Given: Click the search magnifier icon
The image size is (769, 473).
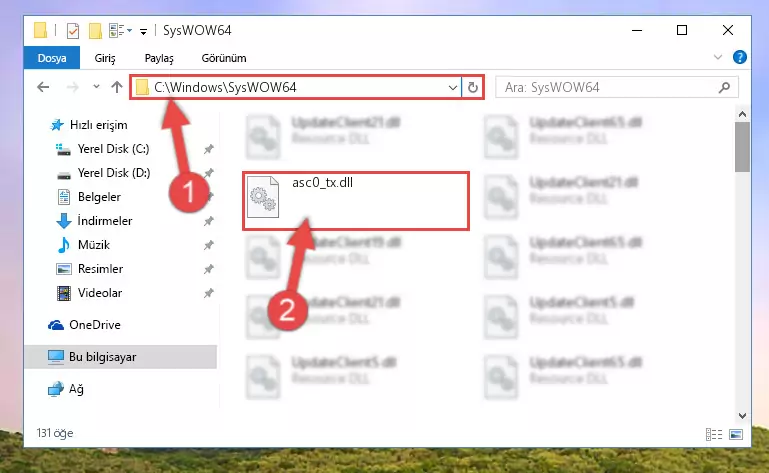Looking at the screenshot, I should click(x=724, y=87).
